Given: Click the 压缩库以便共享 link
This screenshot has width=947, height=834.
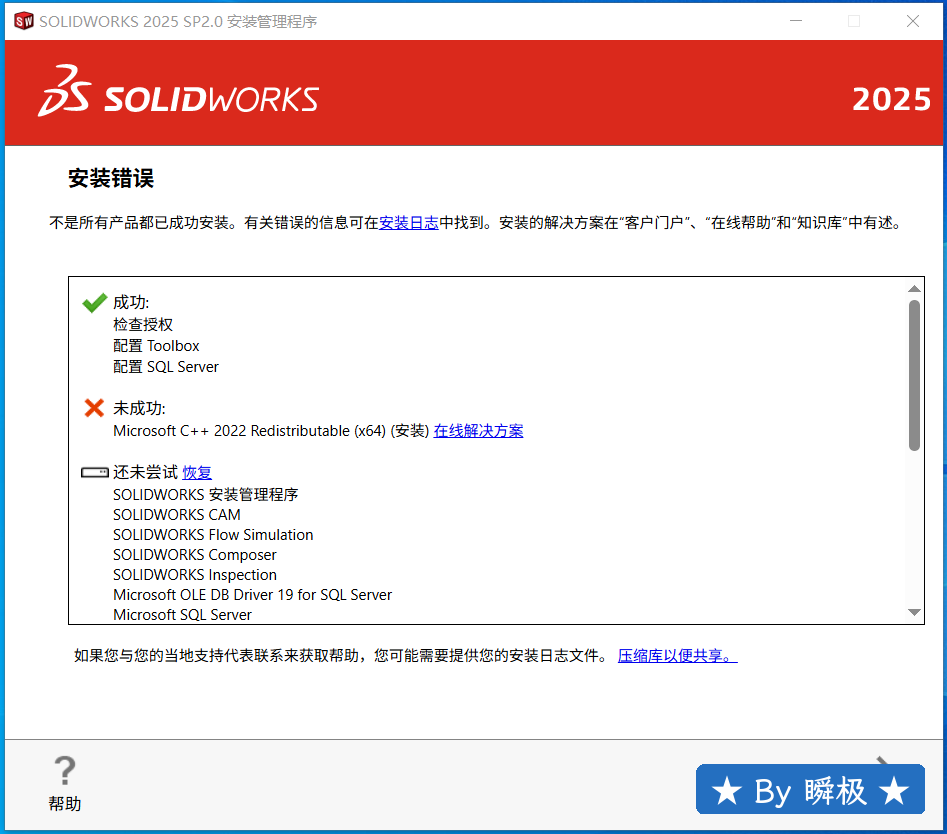Looking at the screenshot, I should coord(677,656).
